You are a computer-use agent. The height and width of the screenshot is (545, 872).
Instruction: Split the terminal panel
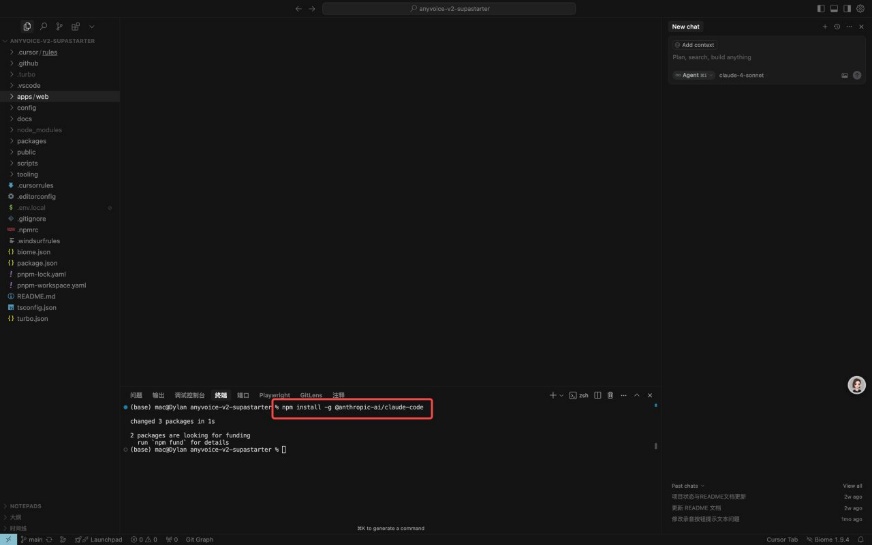[598, 396]
